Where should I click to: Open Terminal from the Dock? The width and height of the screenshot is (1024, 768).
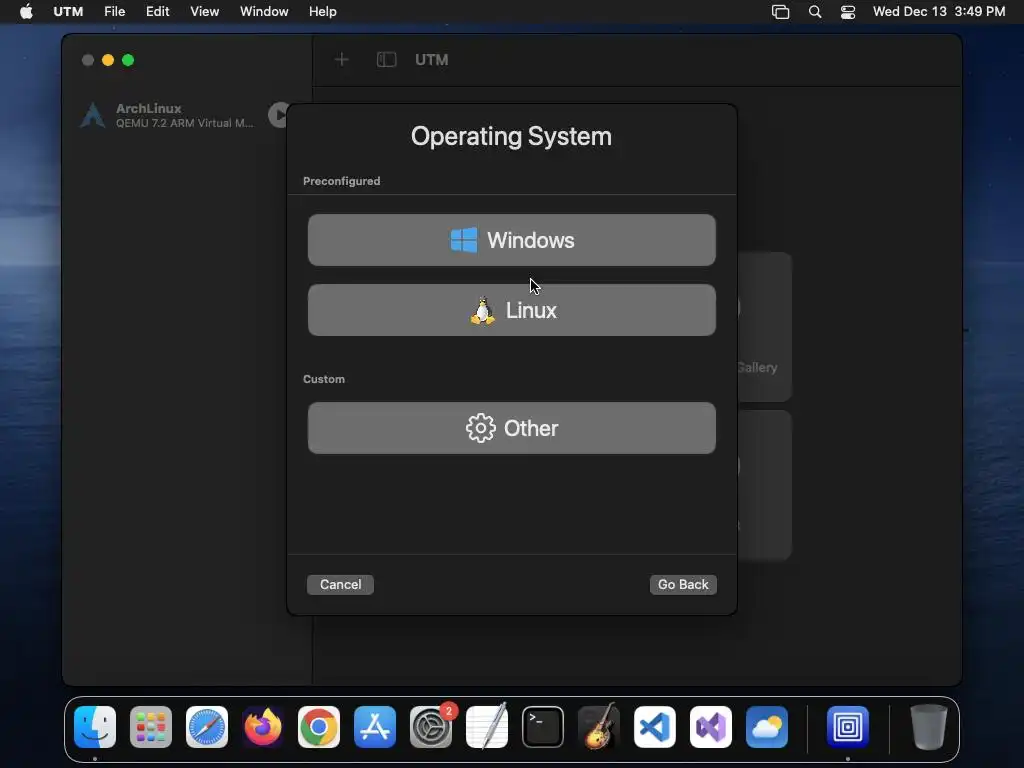[543, 727]
